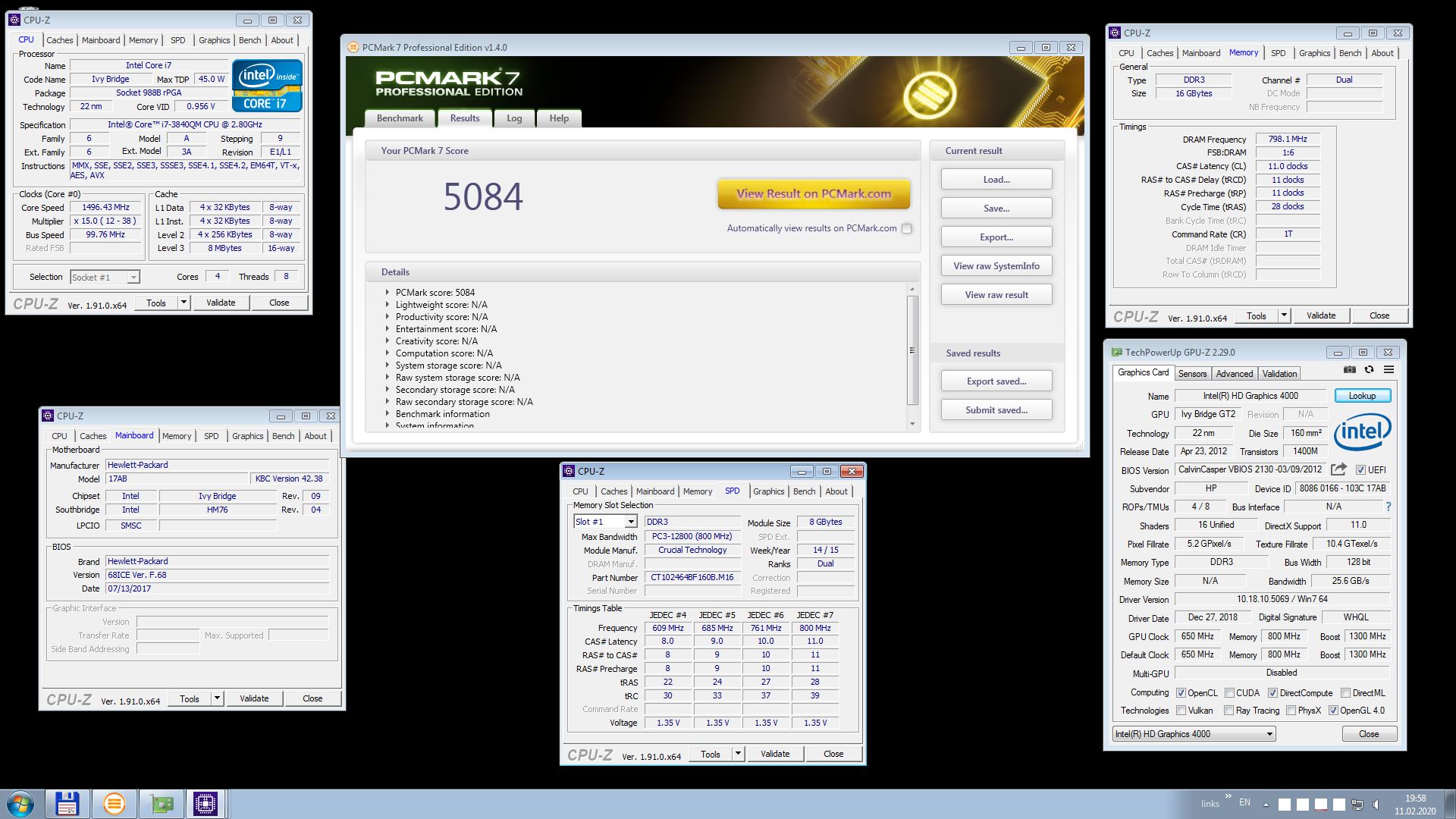Screen dimensions: 1456x819
Task: Click View Result on PCMark.com button
Action: point(814,194)
